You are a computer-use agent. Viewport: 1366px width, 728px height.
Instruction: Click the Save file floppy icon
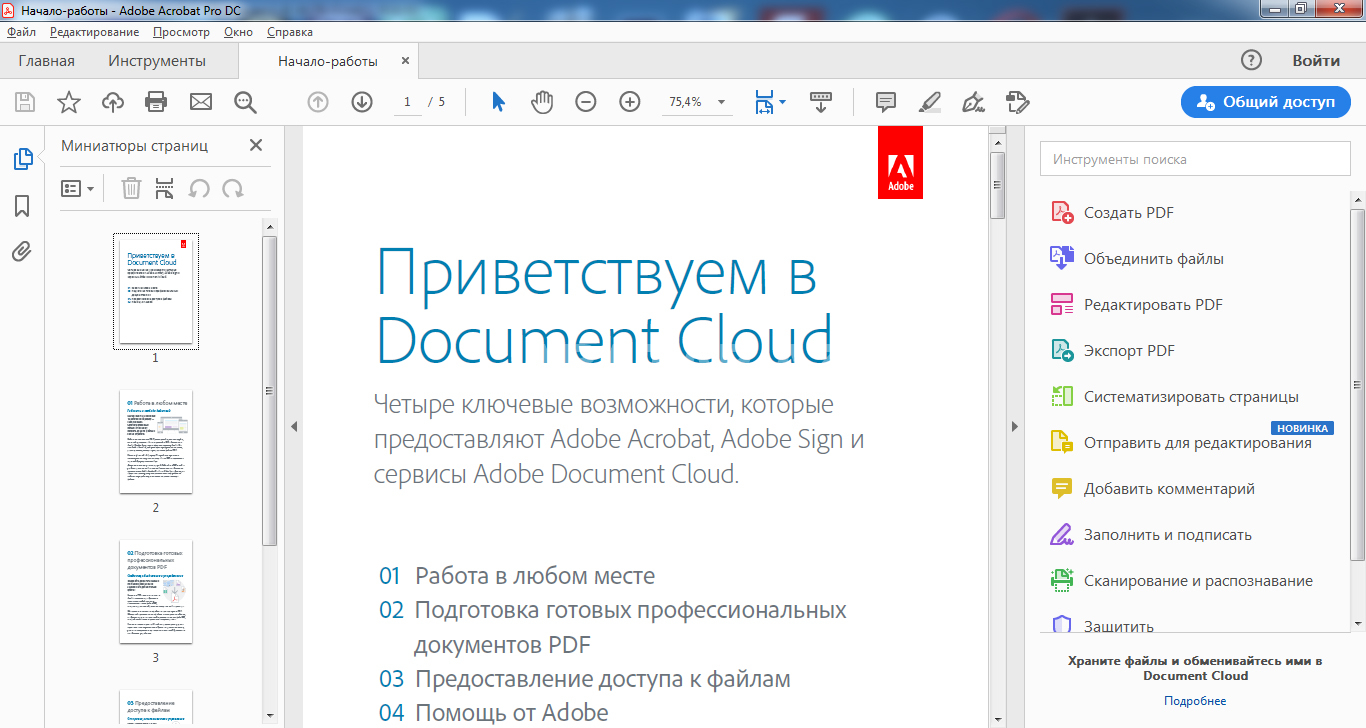[25, 102]
